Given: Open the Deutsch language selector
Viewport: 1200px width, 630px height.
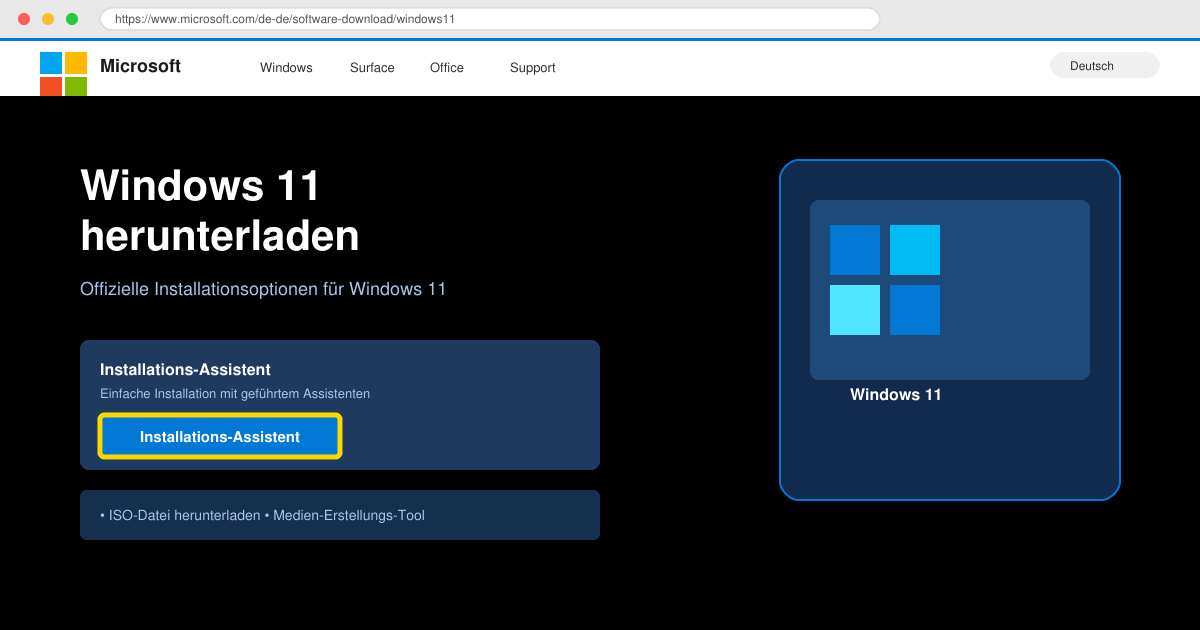Looking at the screenshot, I should pos(1105,65).
